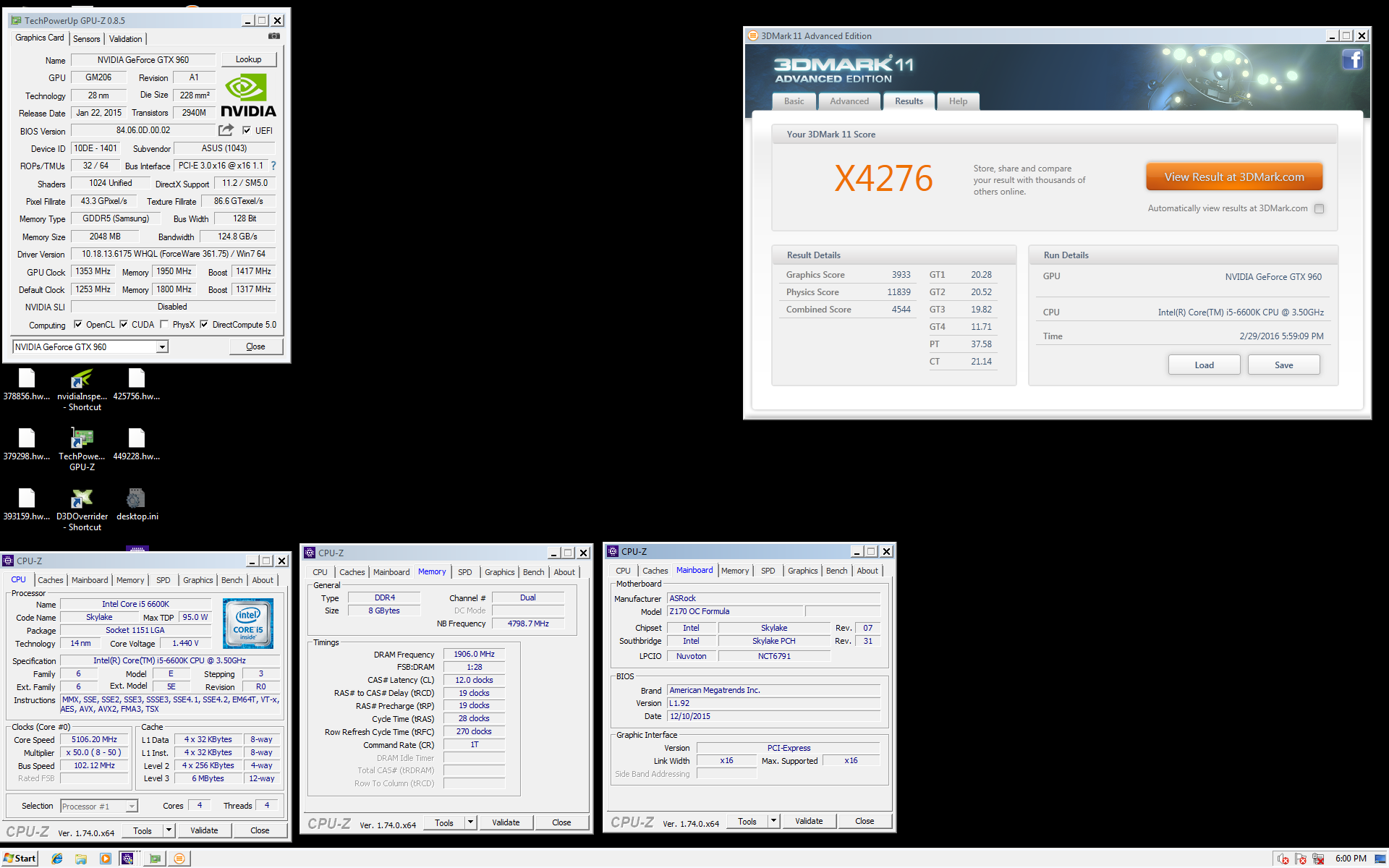This screenshot has width=1389, height=868.
Task: Open Tools dropdown arrow in Memory window
Action: [x=470, y=822]
